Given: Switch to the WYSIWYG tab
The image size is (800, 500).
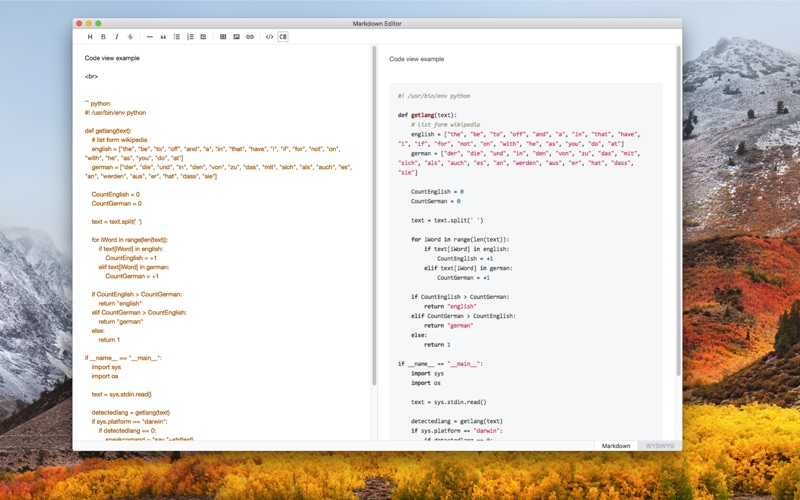Looking at the screenshot, I should point(660,446).
